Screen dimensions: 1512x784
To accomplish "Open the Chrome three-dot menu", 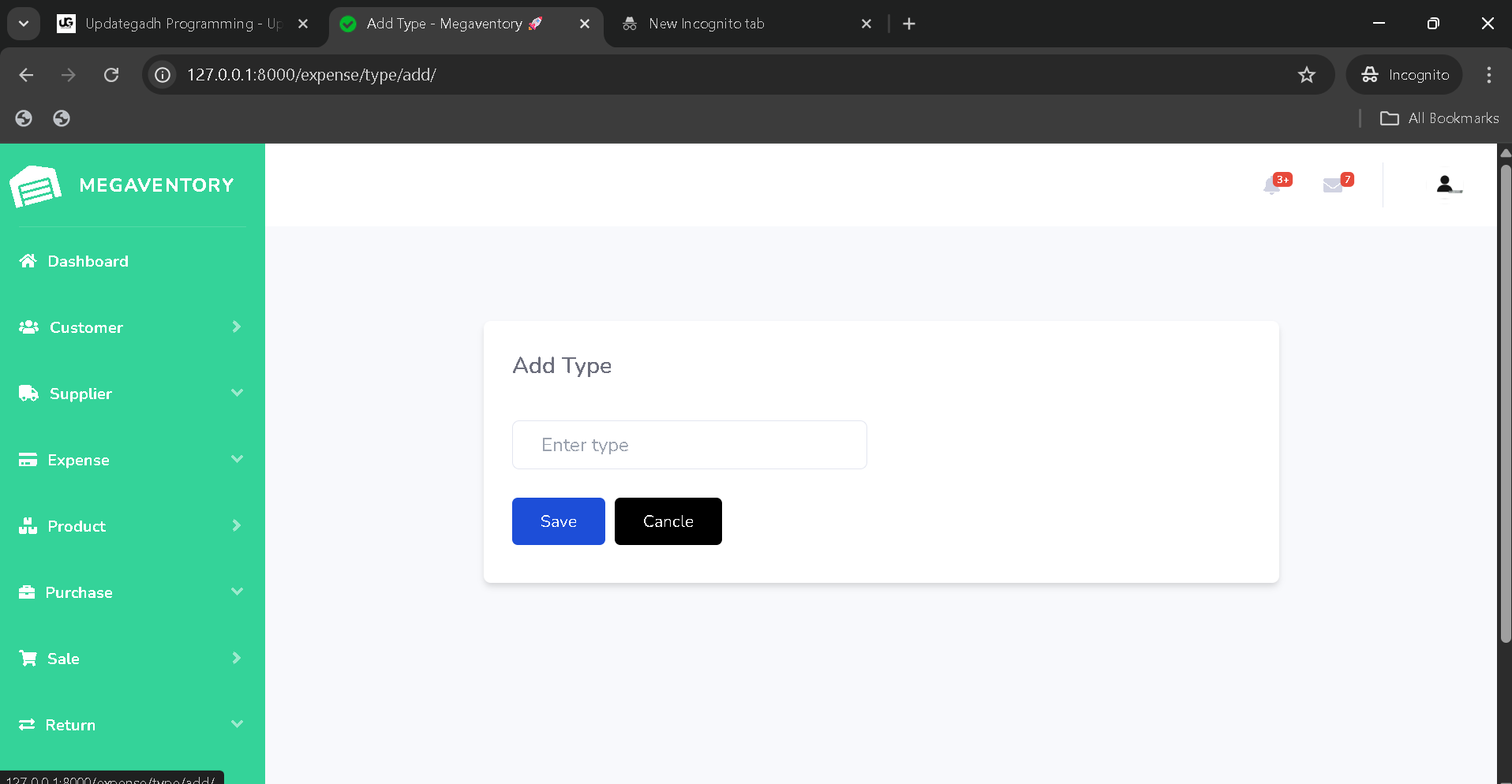I will pos(1488,75).
